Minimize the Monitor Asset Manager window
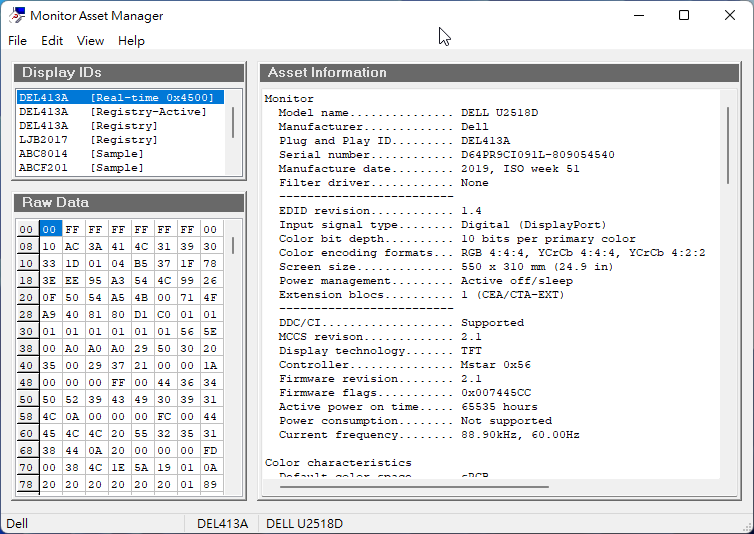 pyautogui.click(x=638, y=15)
